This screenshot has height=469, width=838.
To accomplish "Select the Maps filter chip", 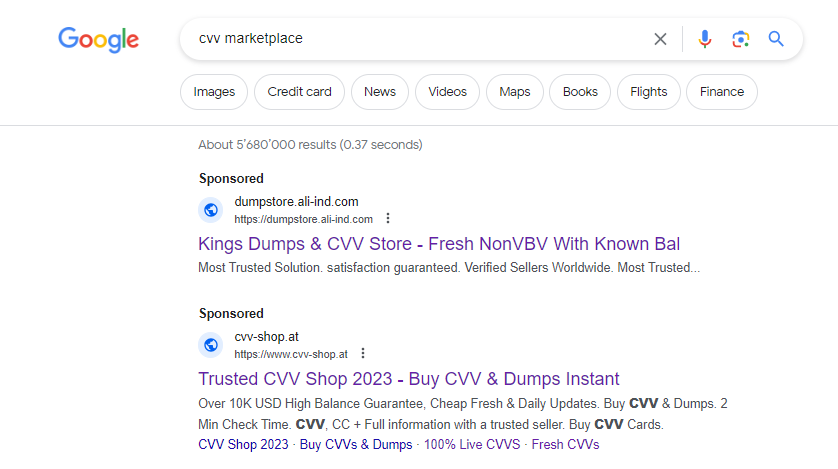I will pos(515,92).
